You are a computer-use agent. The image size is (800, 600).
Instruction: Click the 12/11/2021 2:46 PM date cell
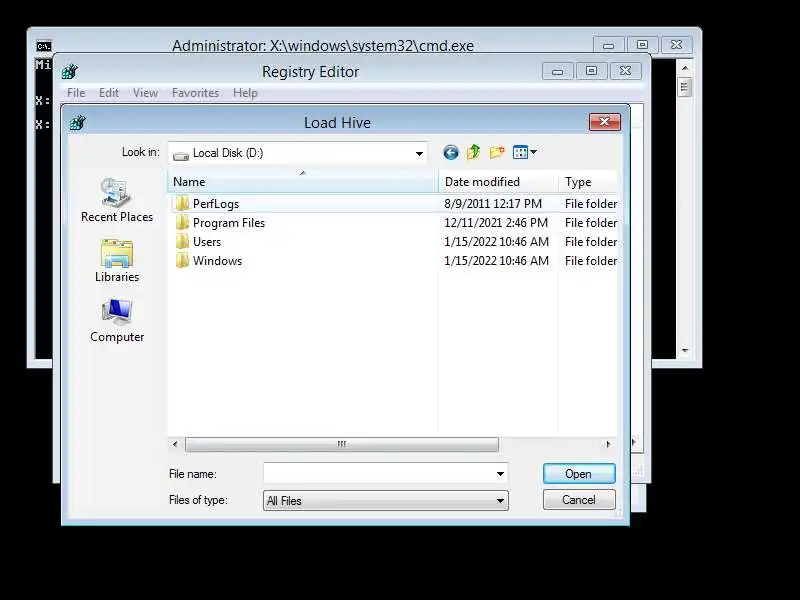(496, 222)
